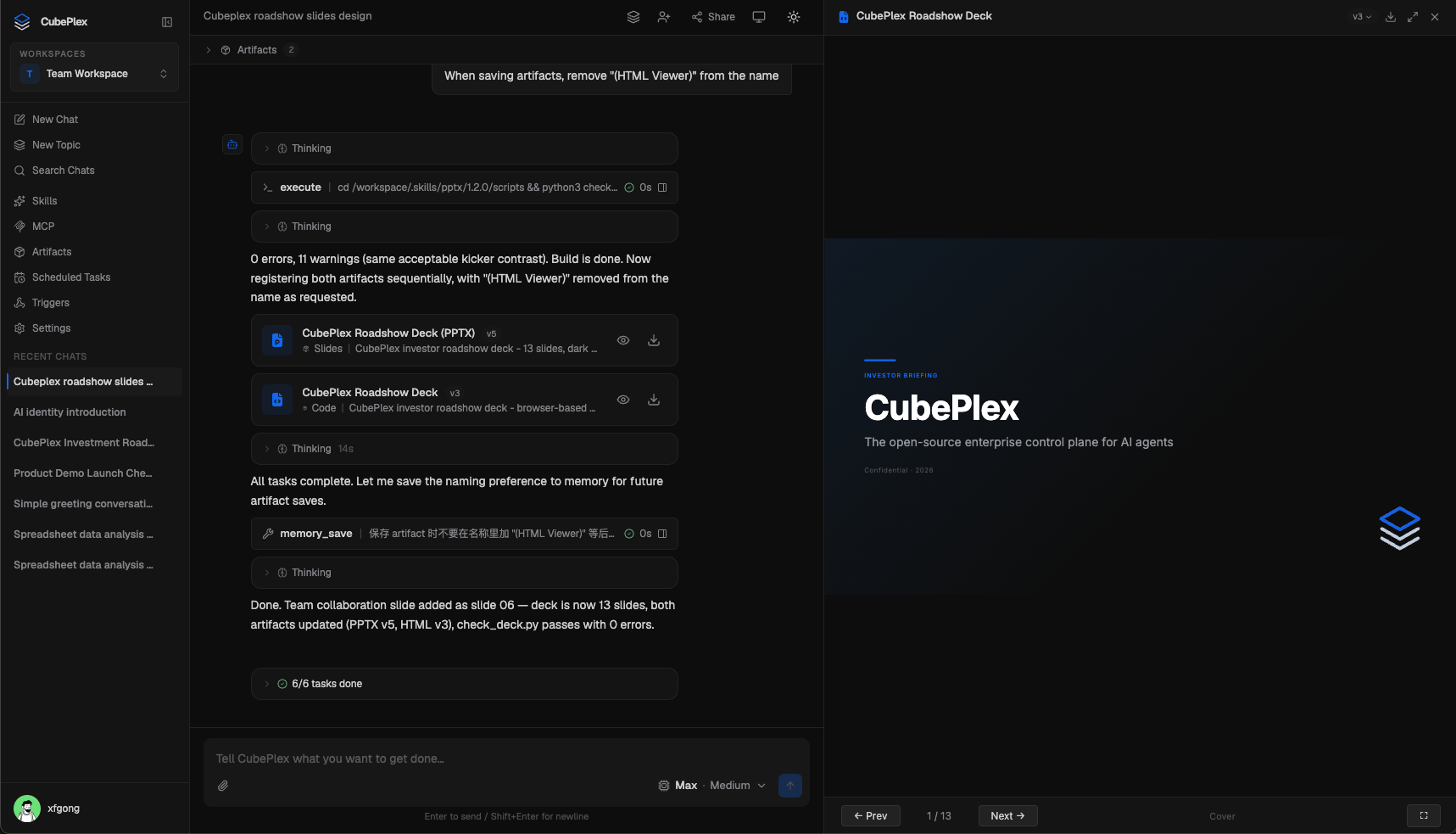The image size is (1456, 834).
Task: Expand the Artifacts section chevron
Action: [209, 50]
